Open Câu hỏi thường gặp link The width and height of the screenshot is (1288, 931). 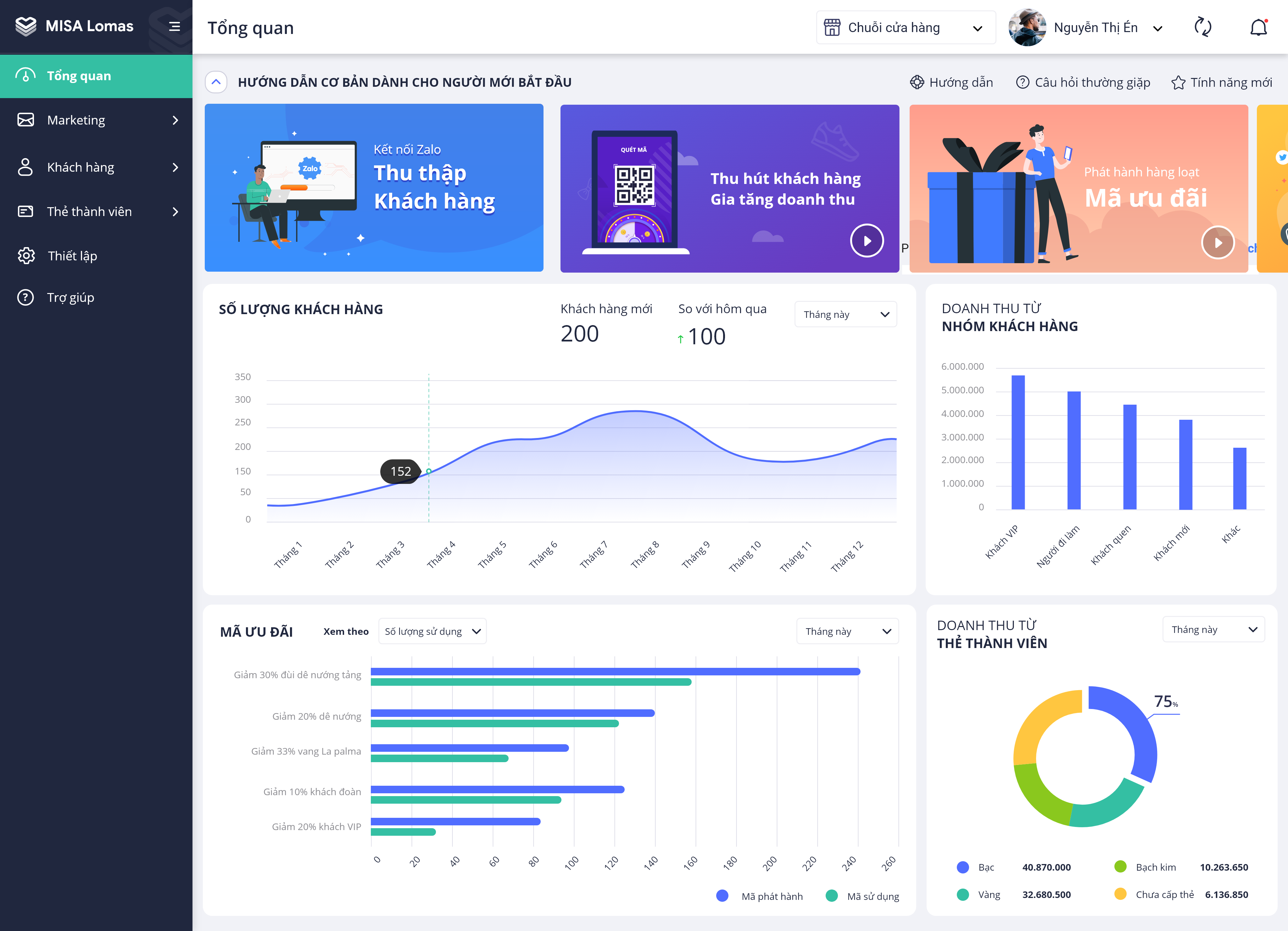pyautogui.click(x=1083, y=83)
